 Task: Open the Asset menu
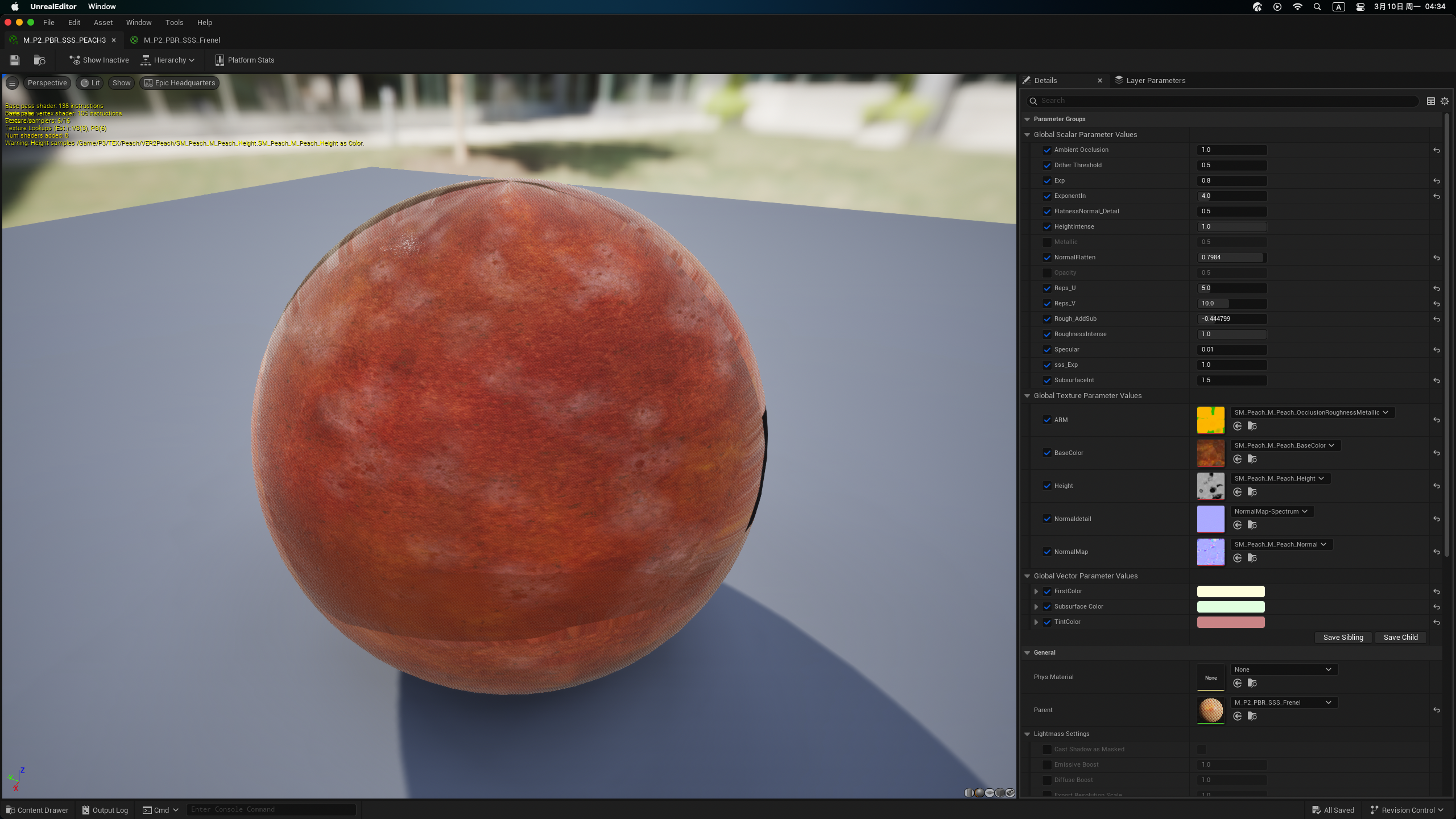(x=103, y=23)
